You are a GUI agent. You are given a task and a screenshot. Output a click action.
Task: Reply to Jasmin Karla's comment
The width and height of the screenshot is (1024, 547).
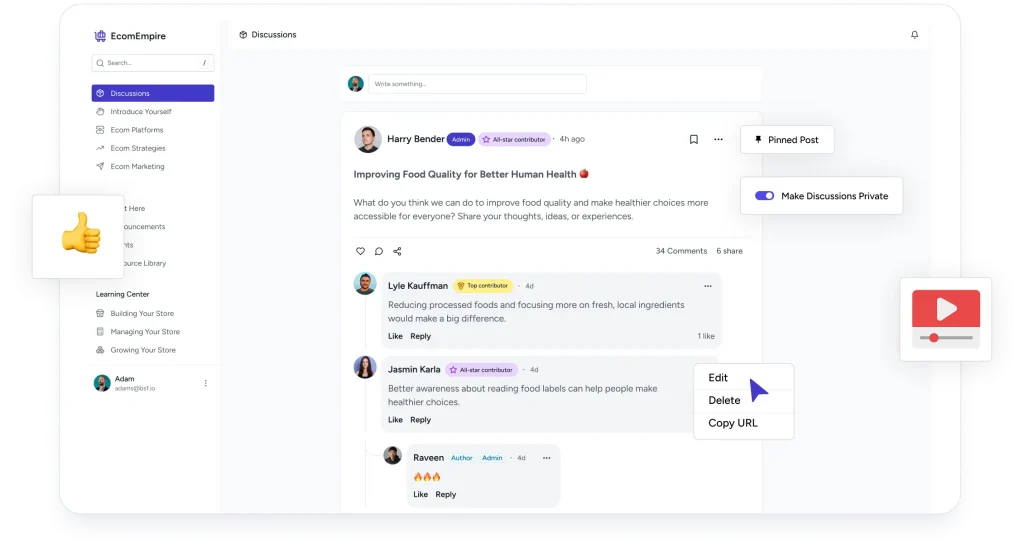[x=421, y=420]
